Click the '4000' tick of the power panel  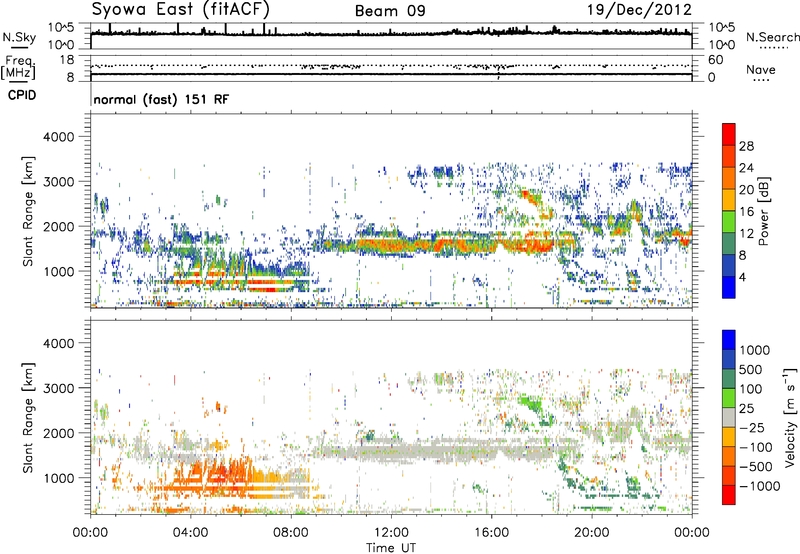pyautogui.click(x=58, y=137)
